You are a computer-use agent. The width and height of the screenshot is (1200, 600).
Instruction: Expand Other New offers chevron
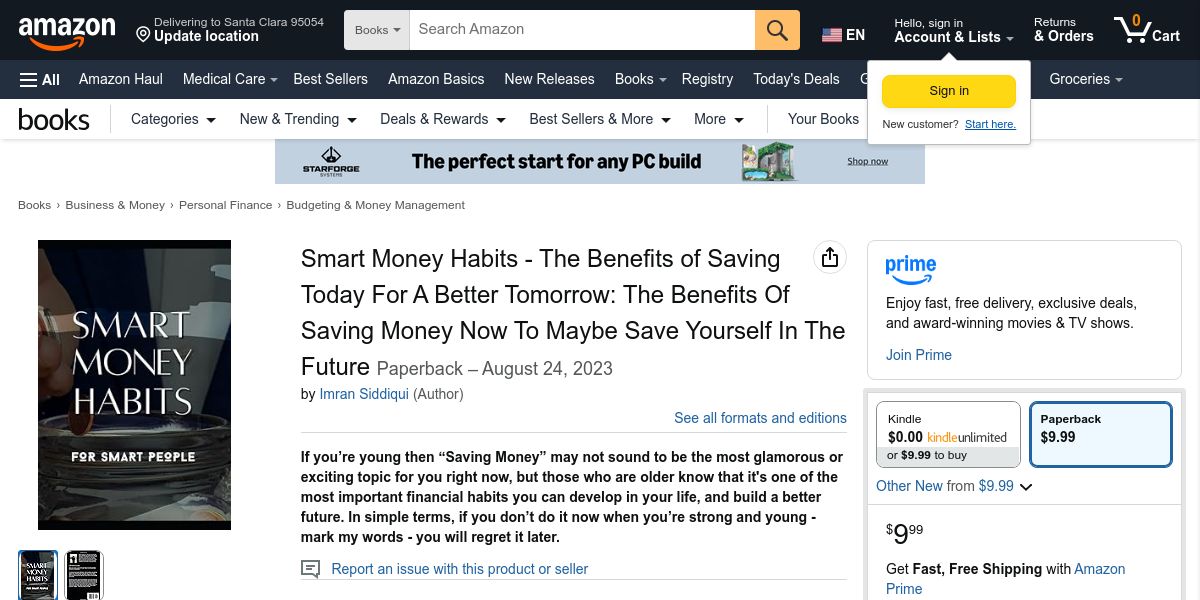coord(1026,487)
